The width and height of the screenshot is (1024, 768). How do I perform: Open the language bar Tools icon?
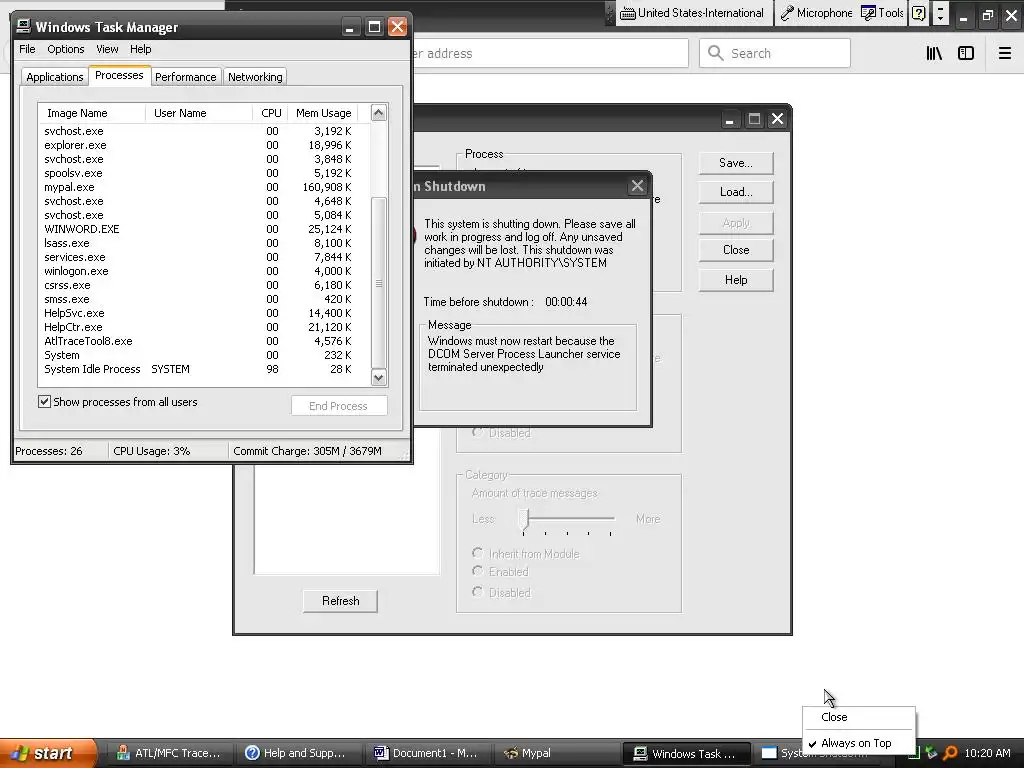(868, 13)
